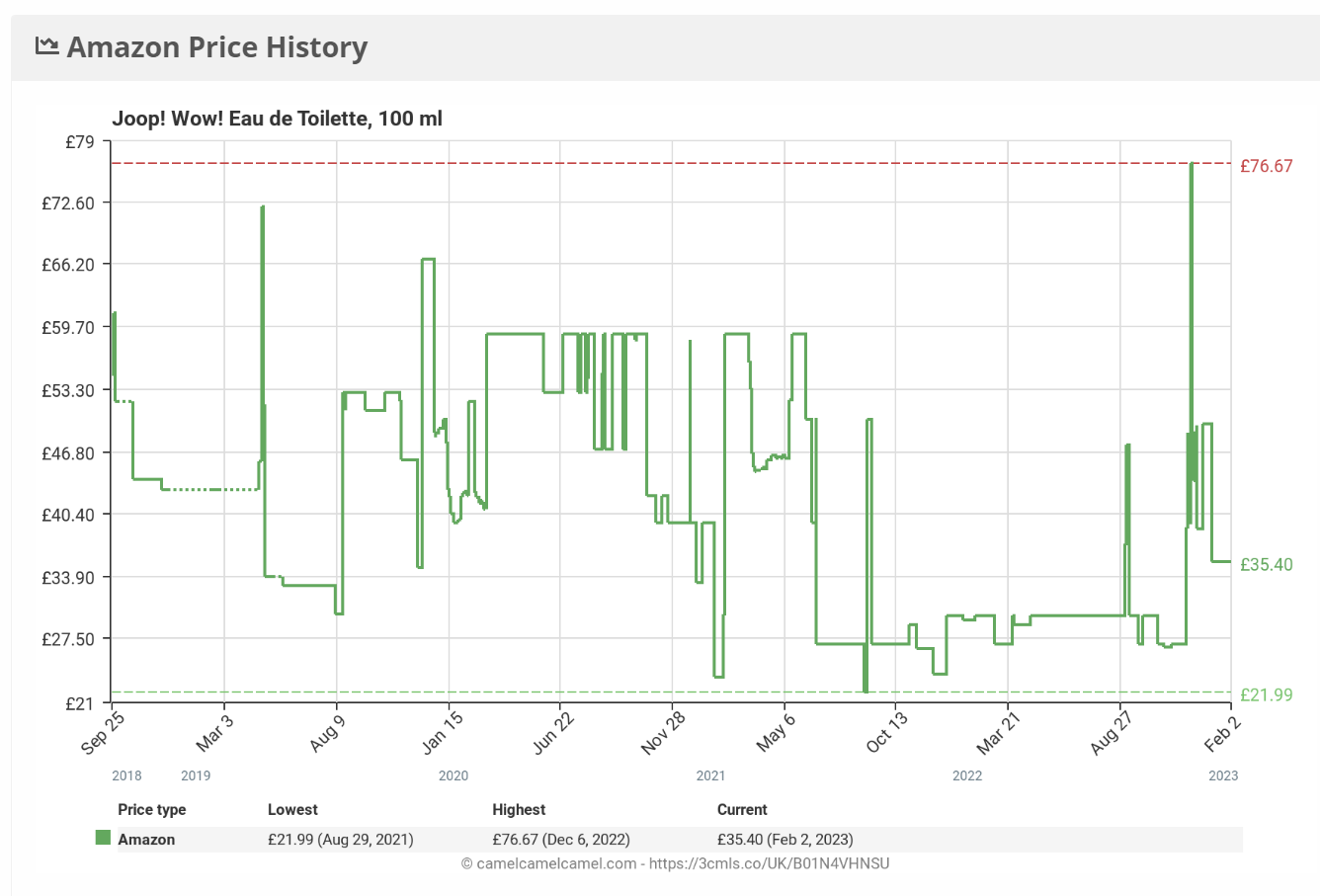Click the 2022 year marker below the axis
The image size is (1320, 896).
pyautogui.click(x=967, y=775)
